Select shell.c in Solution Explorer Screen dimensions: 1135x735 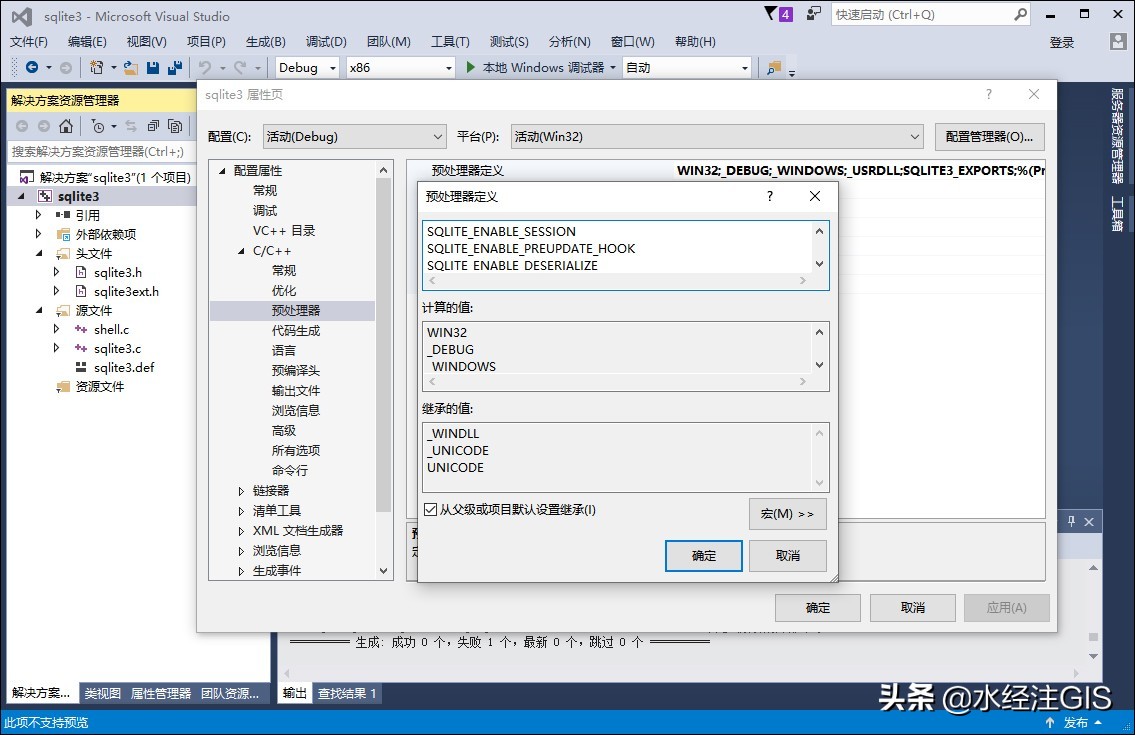pyautogui.click(x=111, y=329)
